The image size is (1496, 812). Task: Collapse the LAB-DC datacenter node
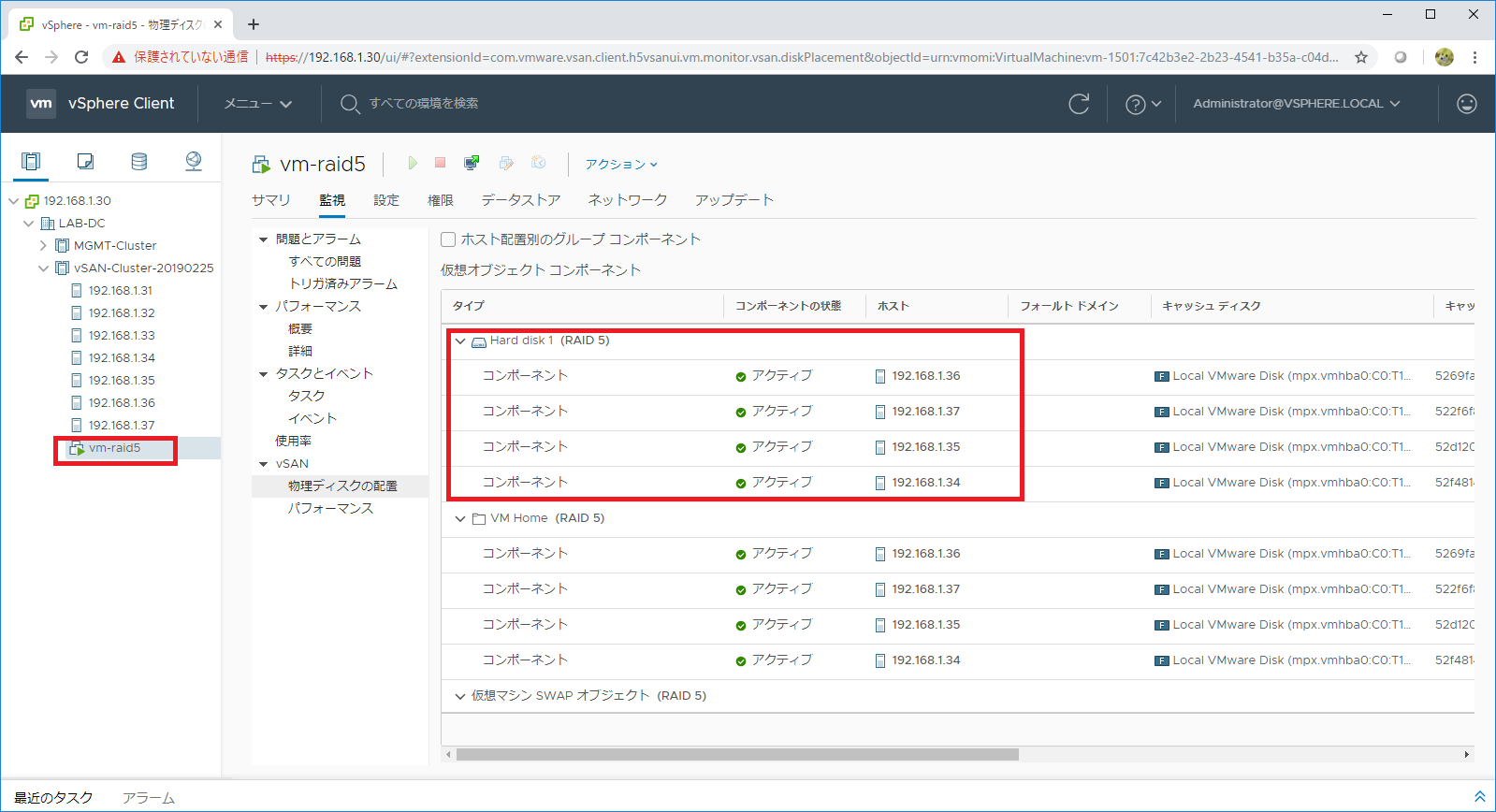[x=28, y=223]
